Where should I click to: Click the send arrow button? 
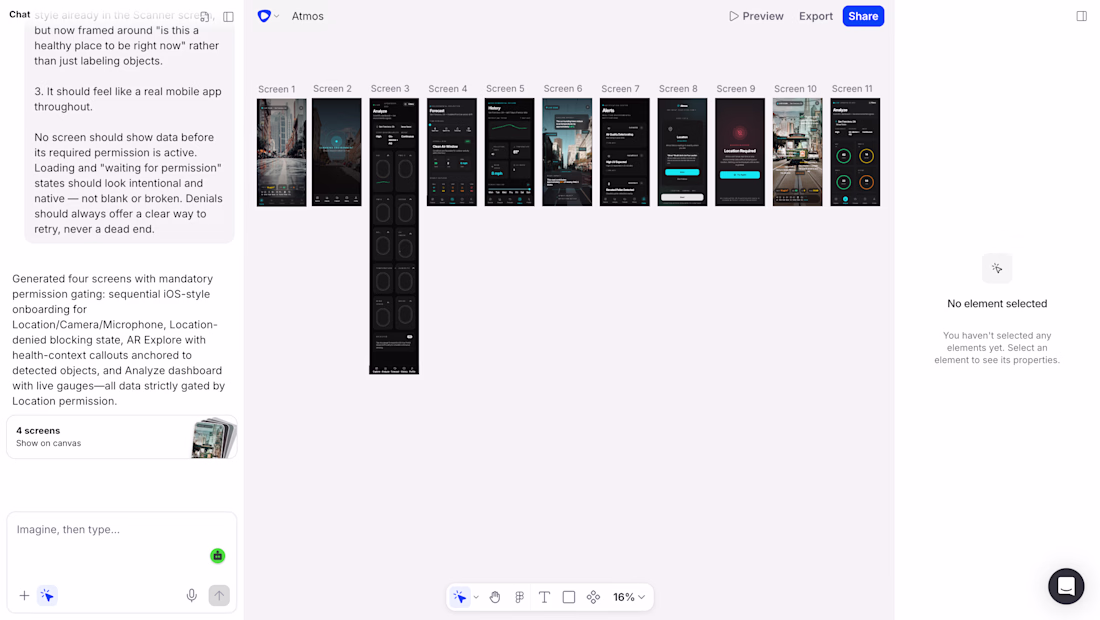pos(219,595)
